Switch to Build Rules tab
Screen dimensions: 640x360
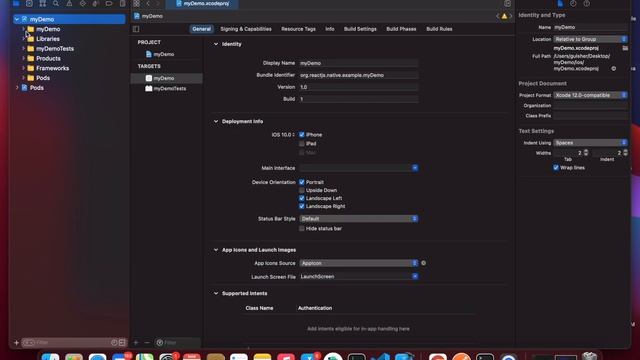tap(439, 29)
